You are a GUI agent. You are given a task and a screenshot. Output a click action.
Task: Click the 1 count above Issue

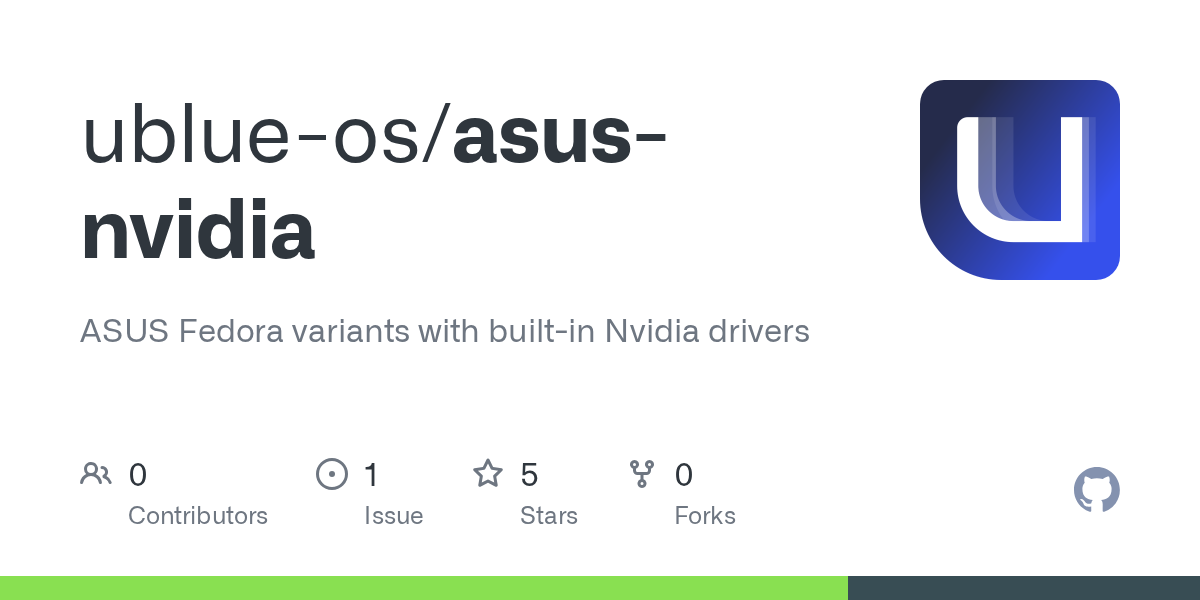point(372,475)
